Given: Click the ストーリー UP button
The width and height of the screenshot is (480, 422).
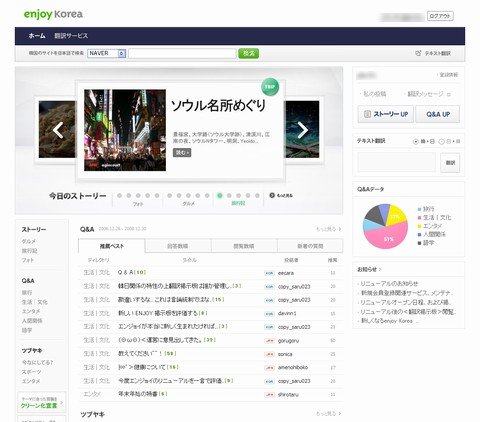Looking at the screenshot, I should pos(386,114).
